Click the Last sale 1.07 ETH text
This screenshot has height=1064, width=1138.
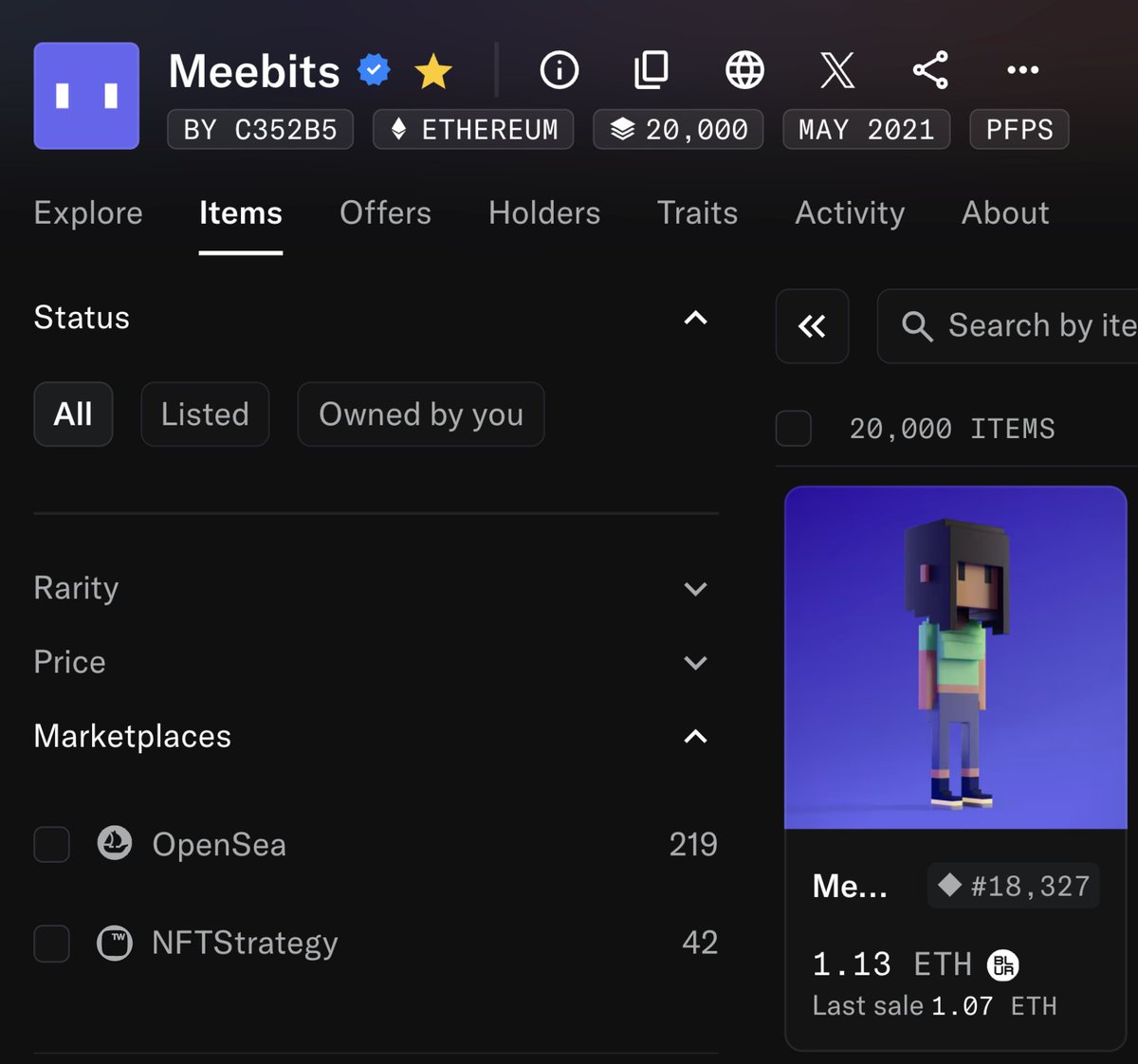pyautogui.click(x=934, y=1006)
